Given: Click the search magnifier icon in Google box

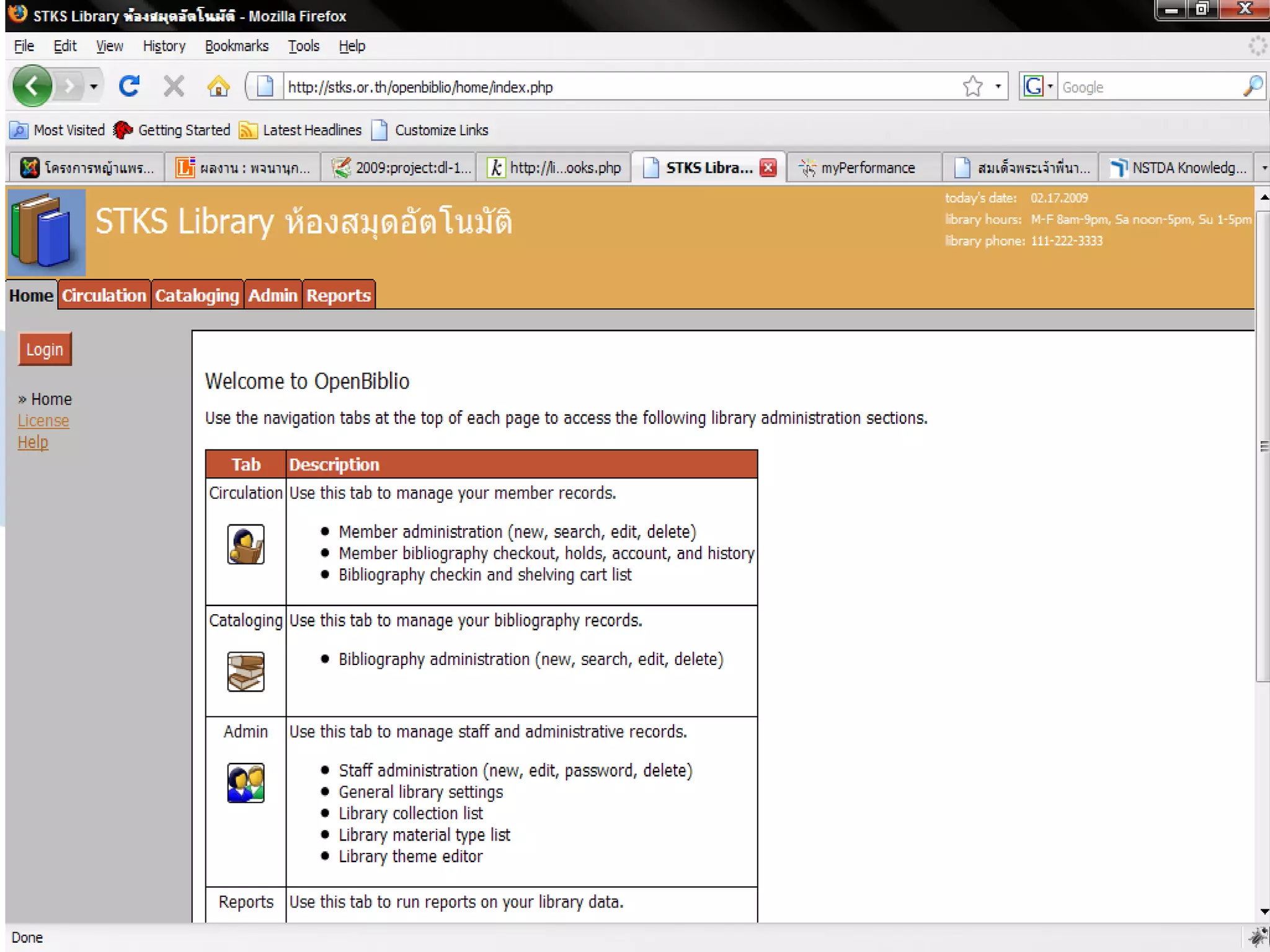Looking at the screenshot, I should coord(1253,86).
